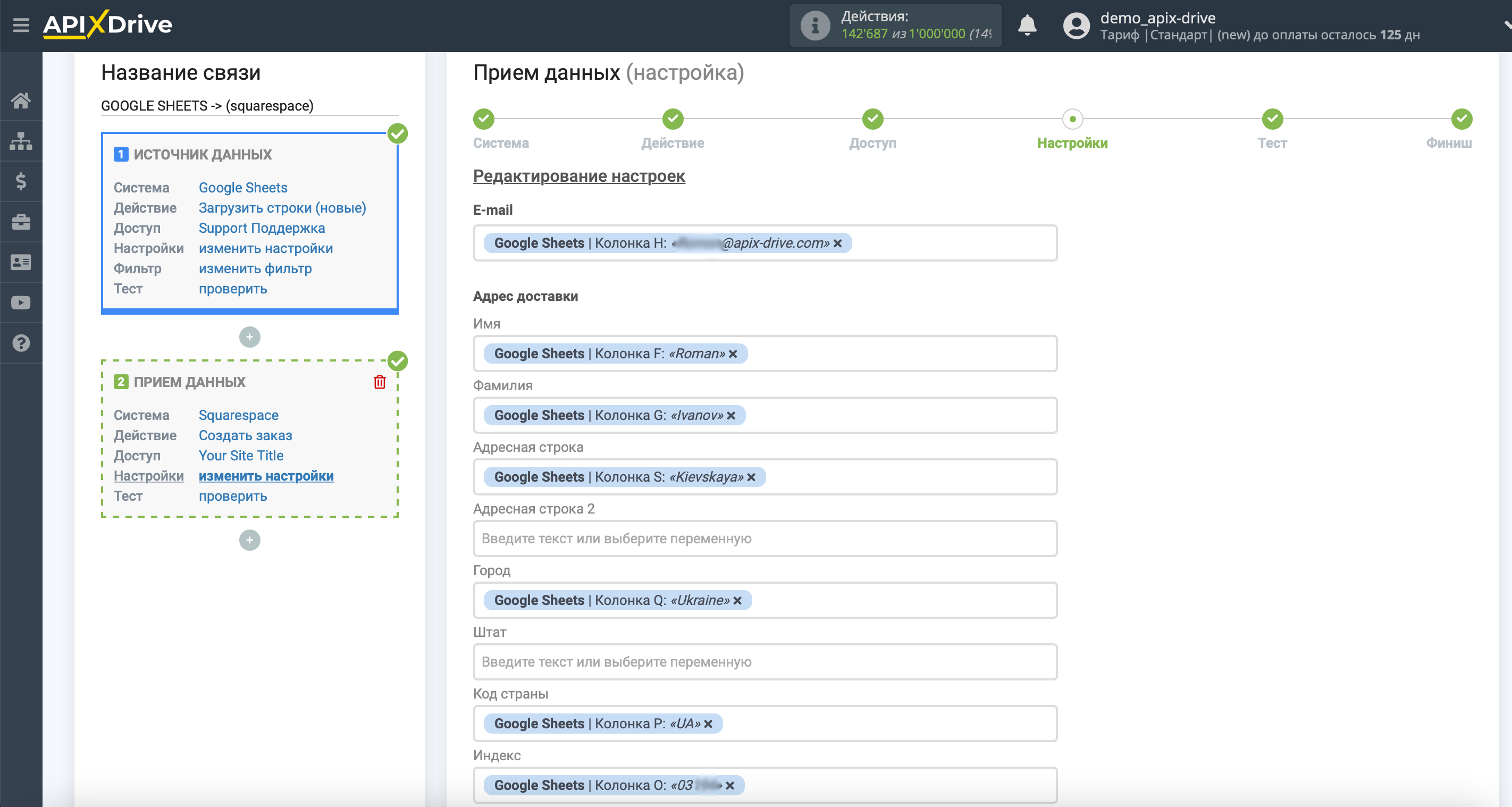Click the demo_apix-drive account name
The height and width of the screenshot is (807, 1512).
(x=1157, y=18)
